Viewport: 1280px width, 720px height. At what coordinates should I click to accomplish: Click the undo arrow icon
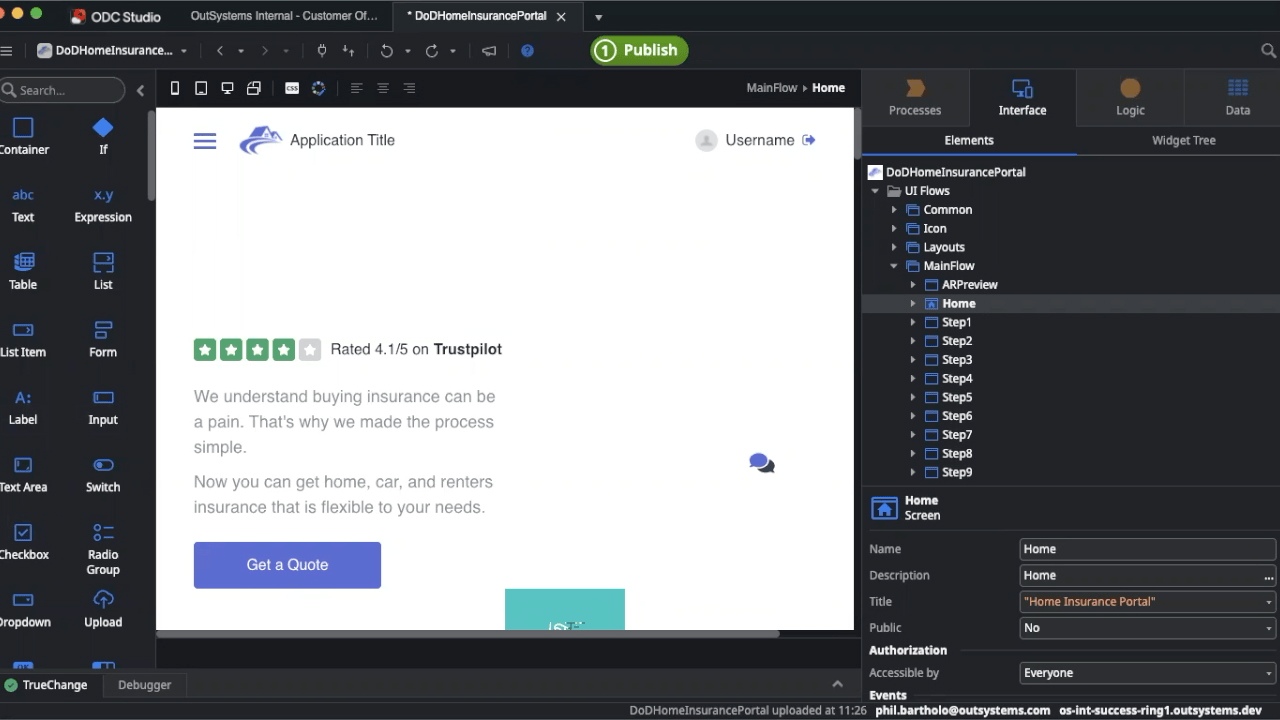[386, 50]
